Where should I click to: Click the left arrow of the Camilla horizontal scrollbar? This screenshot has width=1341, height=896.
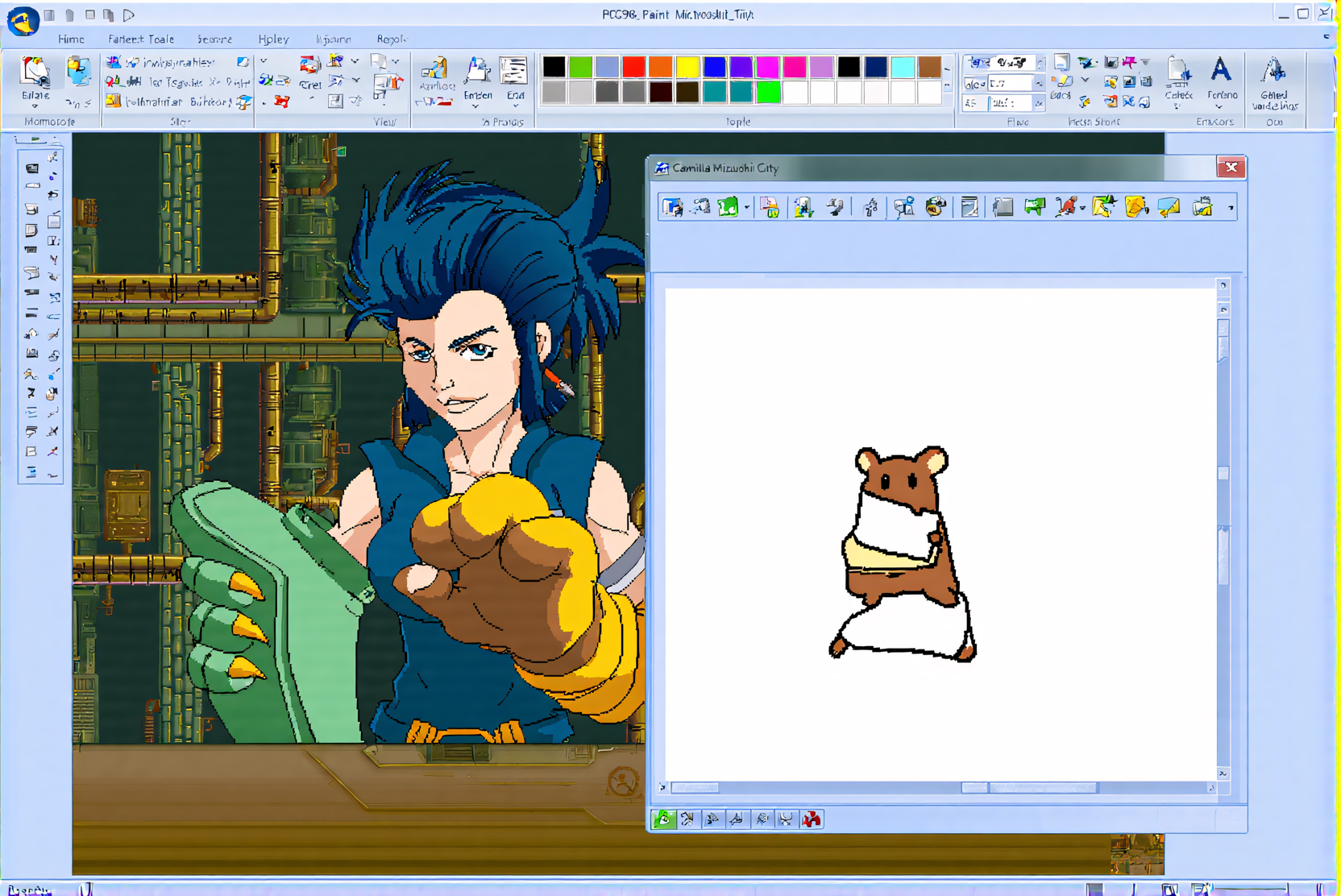(662, 788)
